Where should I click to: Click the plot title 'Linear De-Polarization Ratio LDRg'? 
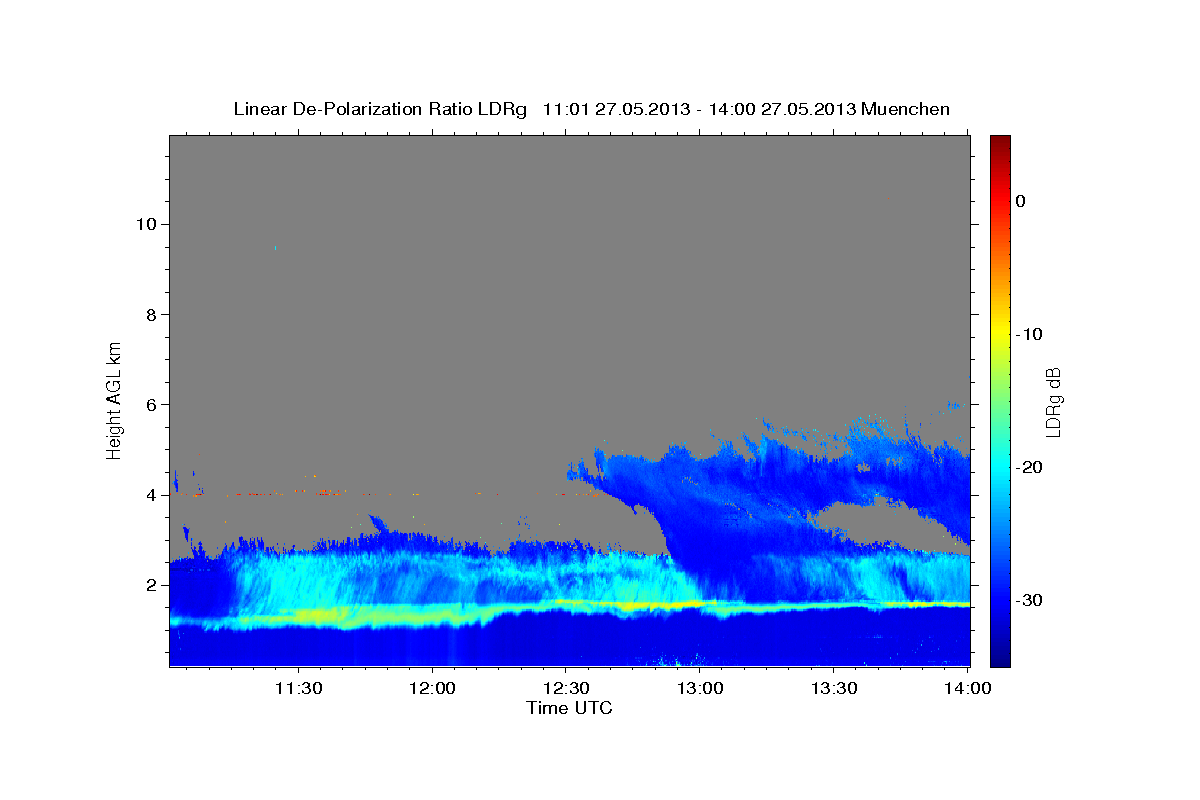[x=379, y=109]
